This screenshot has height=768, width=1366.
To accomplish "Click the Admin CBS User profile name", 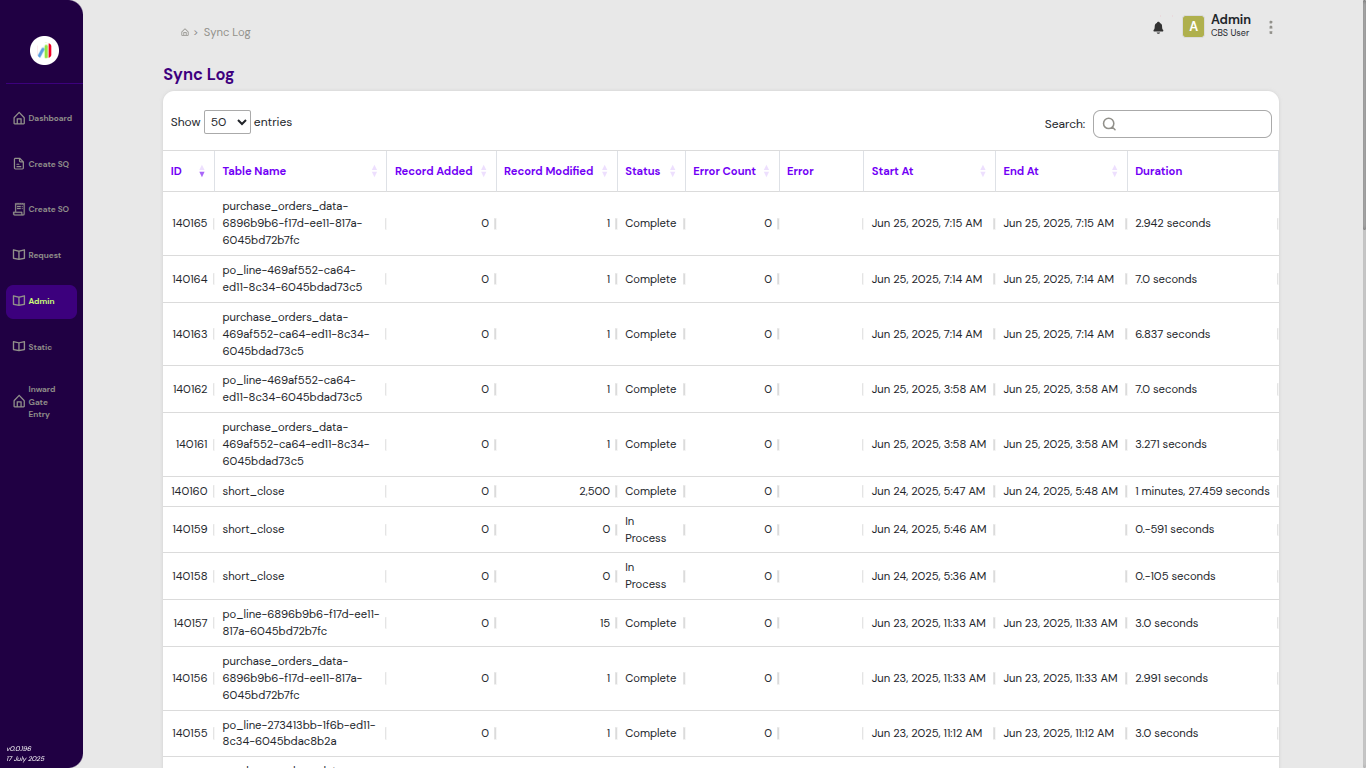I will coord(1230,25).
